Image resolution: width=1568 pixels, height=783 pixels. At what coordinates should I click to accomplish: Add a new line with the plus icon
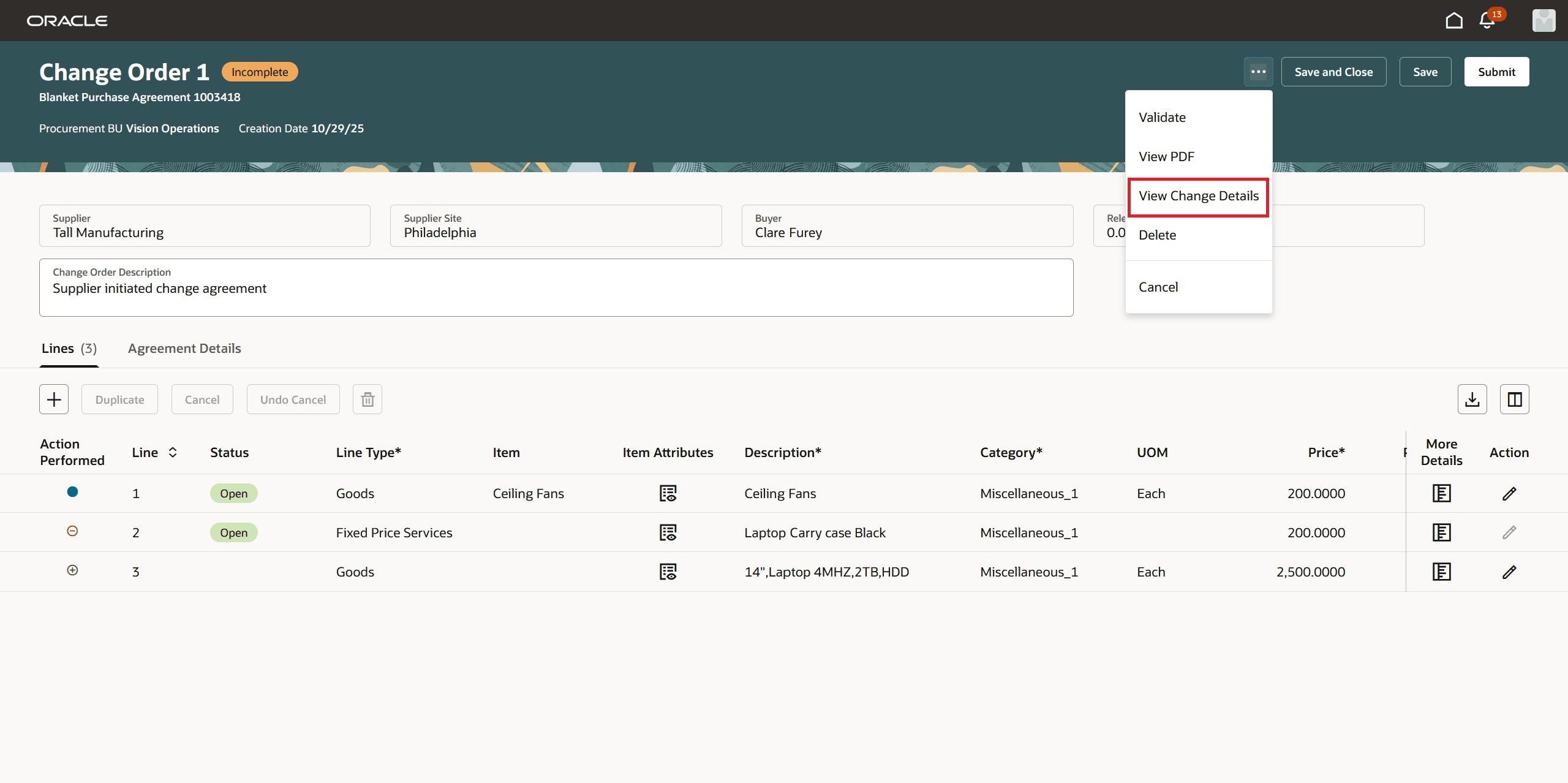(x=53, y=399)
